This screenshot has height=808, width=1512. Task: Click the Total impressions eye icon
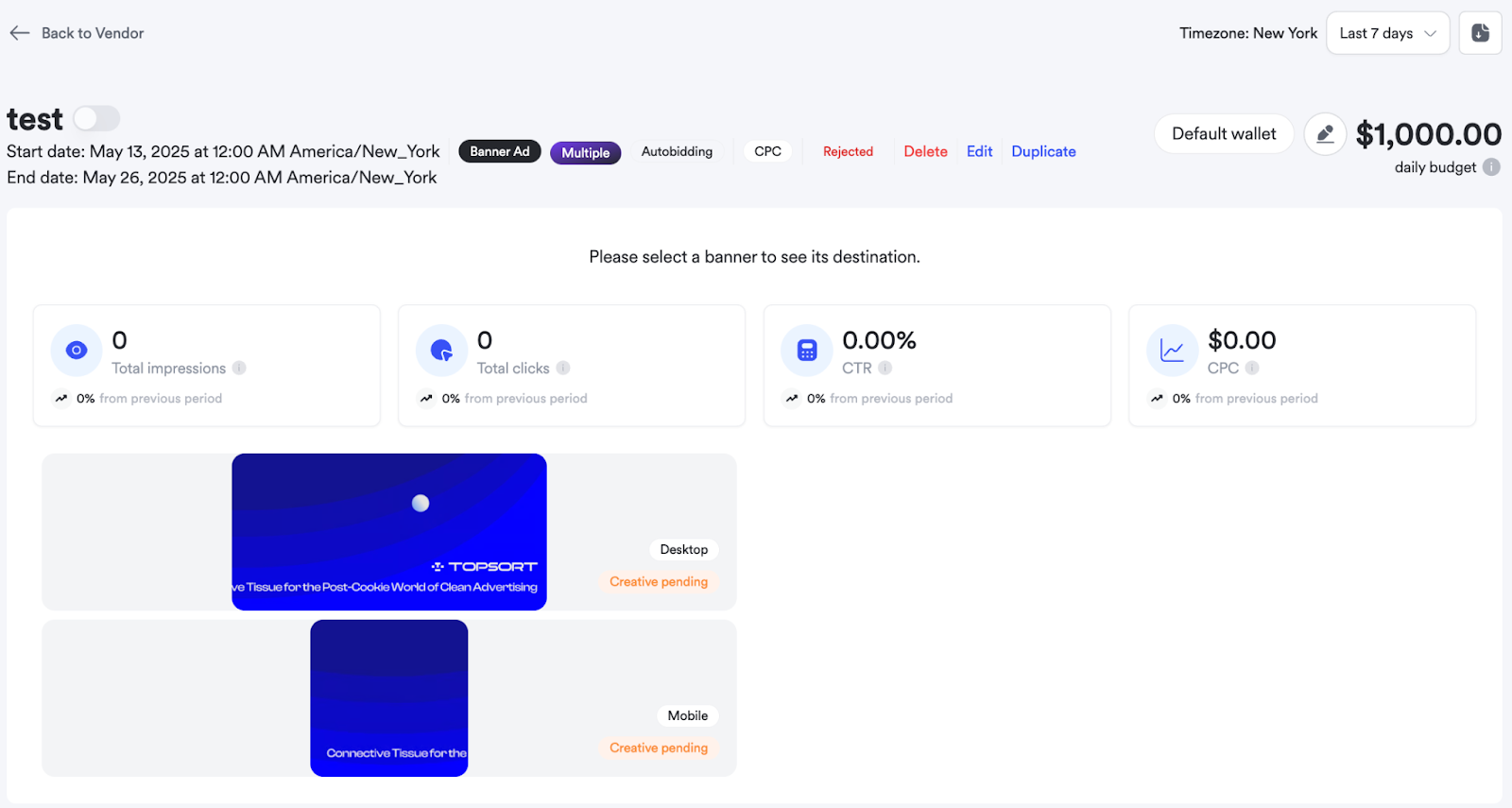tap(77, 351)
